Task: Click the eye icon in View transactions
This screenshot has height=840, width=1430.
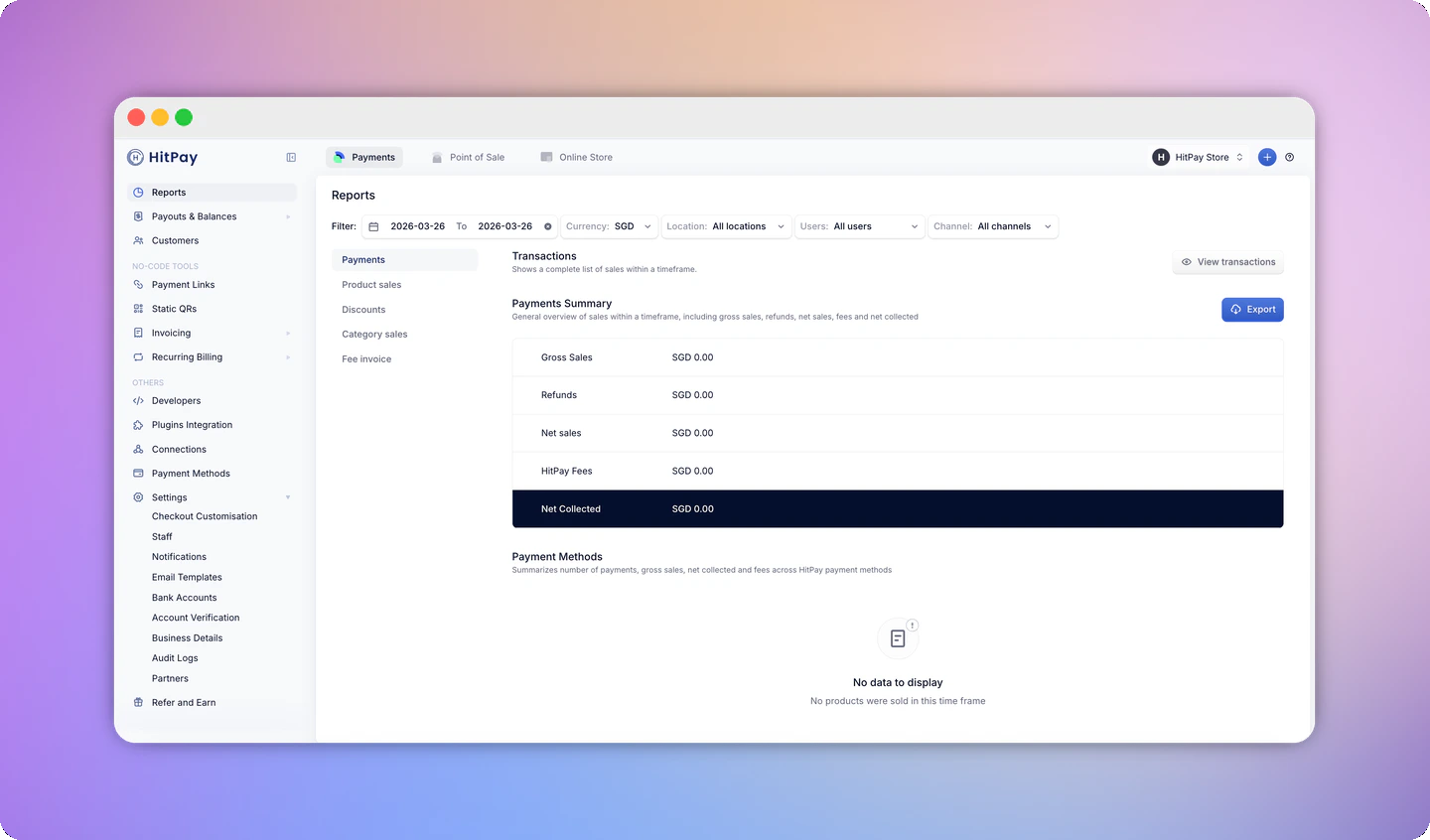Action: pyautogui.click(x=1186, y=262)
